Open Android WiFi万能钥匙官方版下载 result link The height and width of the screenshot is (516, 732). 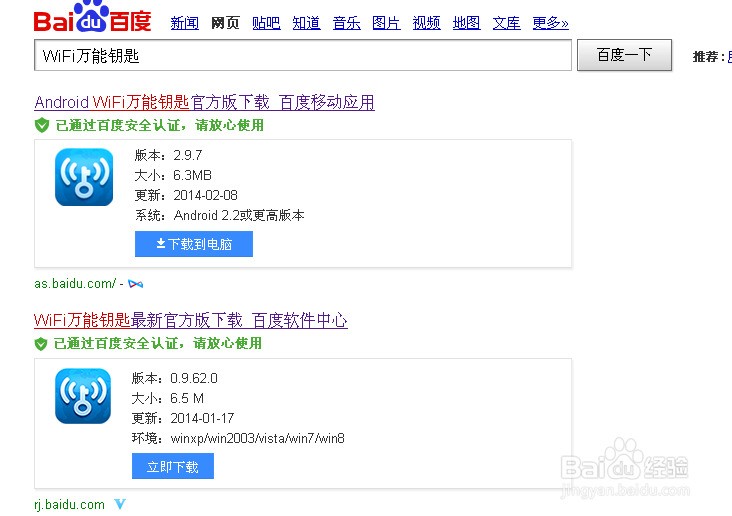tap(204, 102)
